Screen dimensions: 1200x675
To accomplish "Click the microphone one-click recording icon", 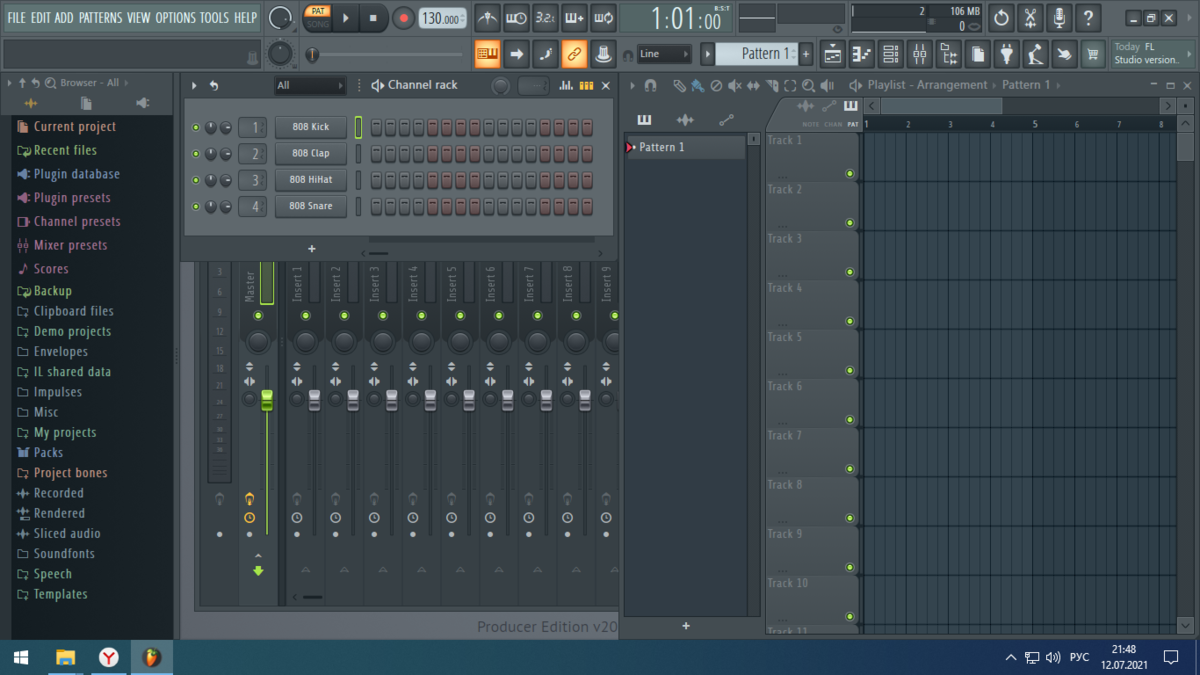I will pyautogui.click(x=1059, y=18).
